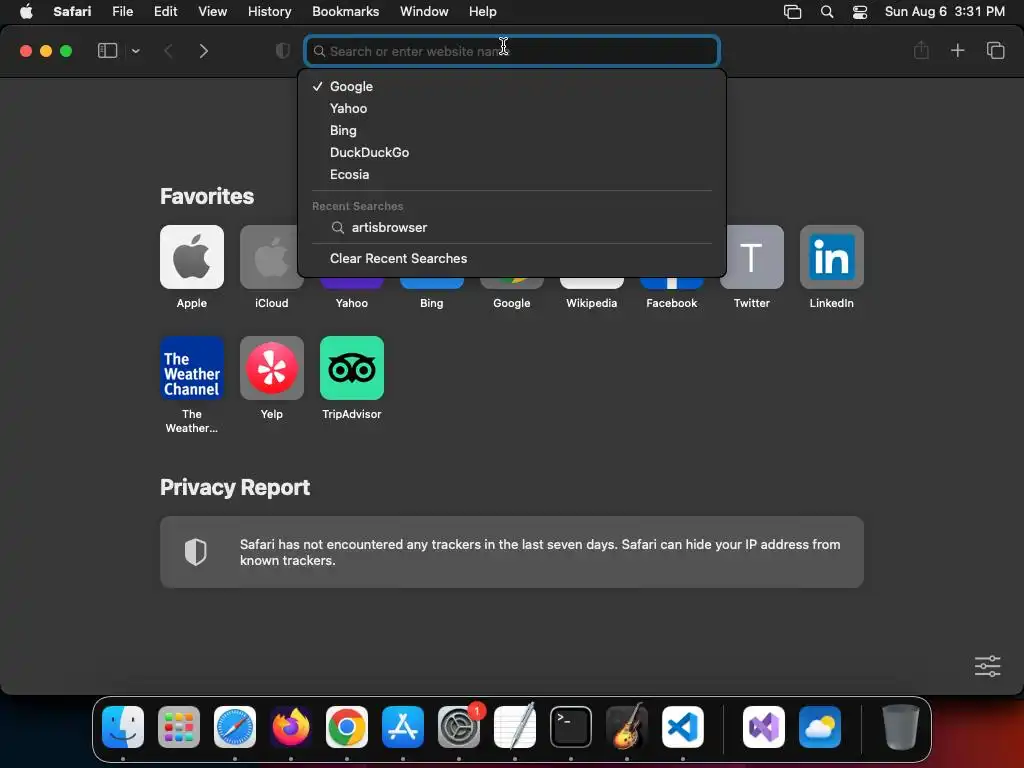Click the Google favorite label
Screen dimensions: 1024x768
pos(512,303)
